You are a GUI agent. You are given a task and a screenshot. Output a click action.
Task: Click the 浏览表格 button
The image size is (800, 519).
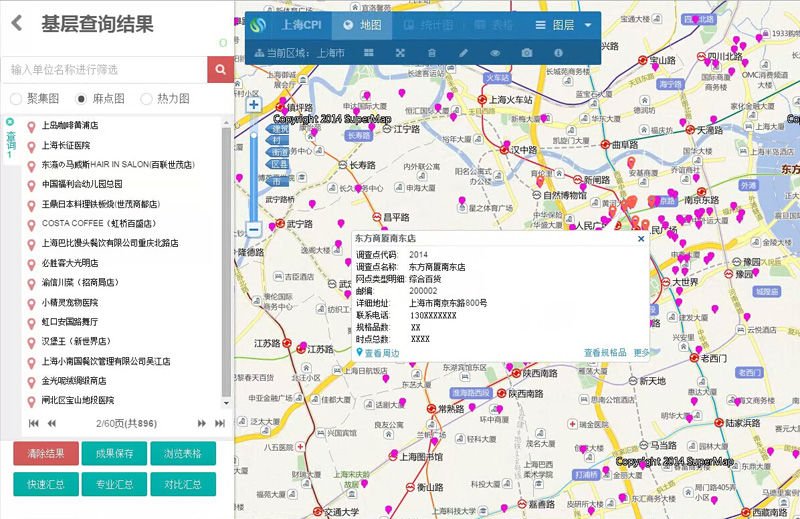183,453
